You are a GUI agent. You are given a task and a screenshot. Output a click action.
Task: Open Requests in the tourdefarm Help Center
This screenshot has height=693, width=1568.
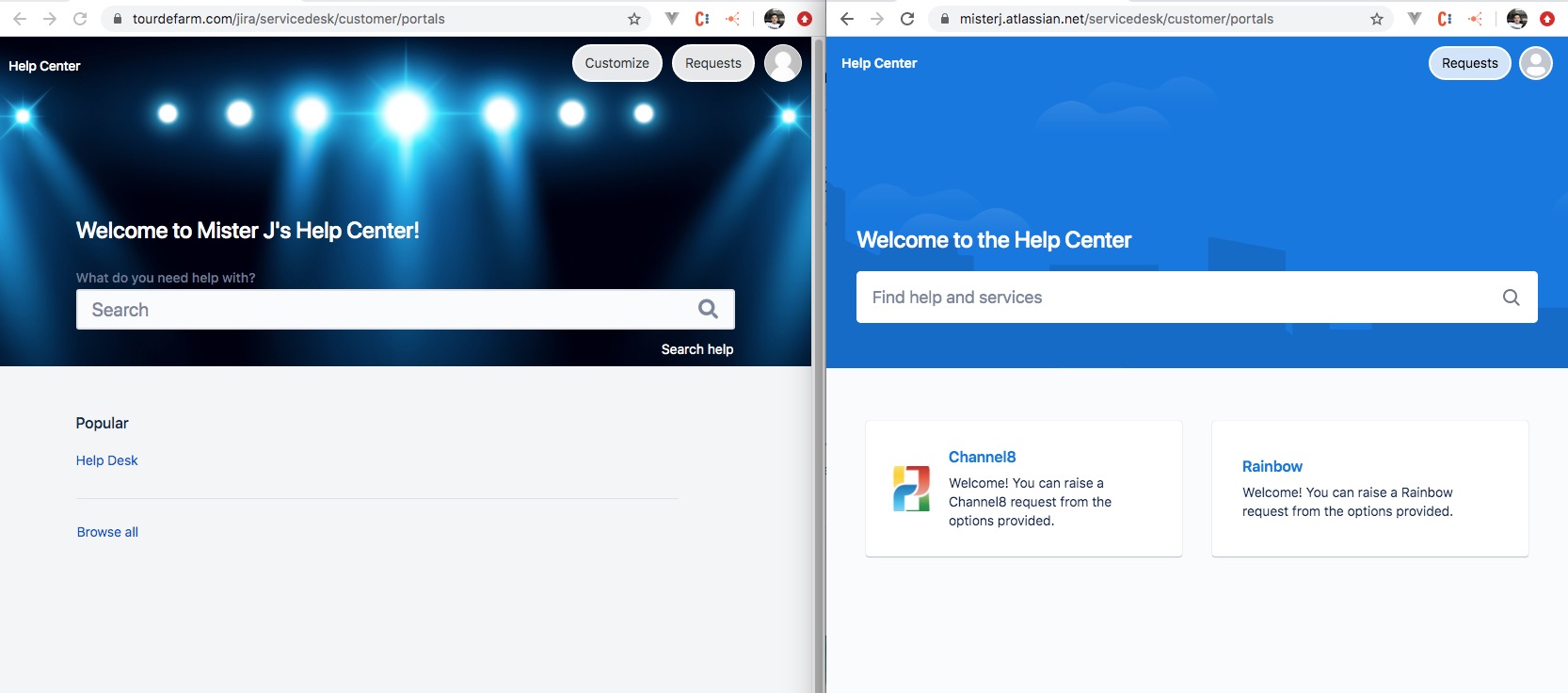(x=713, y=63)
